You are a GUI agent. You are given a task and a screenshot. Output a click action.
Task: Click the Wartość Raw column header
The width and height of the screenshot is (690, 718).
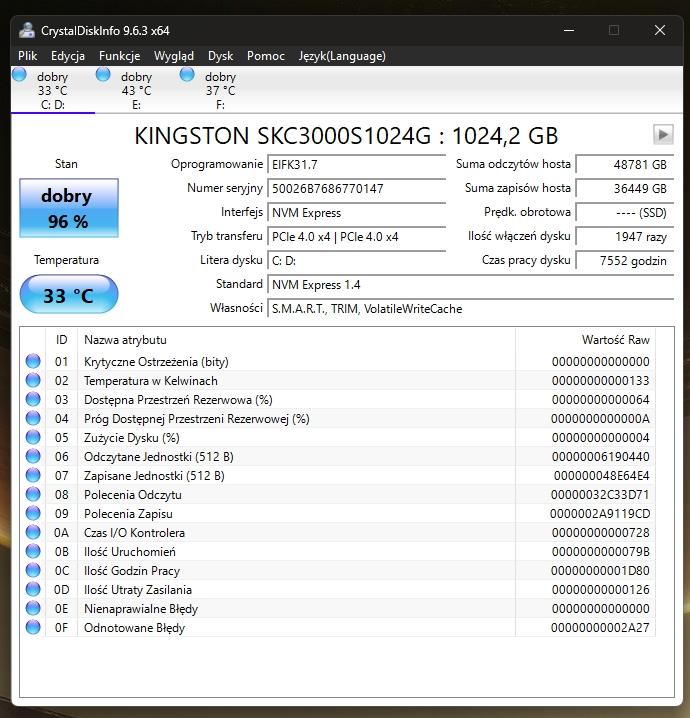615,340
